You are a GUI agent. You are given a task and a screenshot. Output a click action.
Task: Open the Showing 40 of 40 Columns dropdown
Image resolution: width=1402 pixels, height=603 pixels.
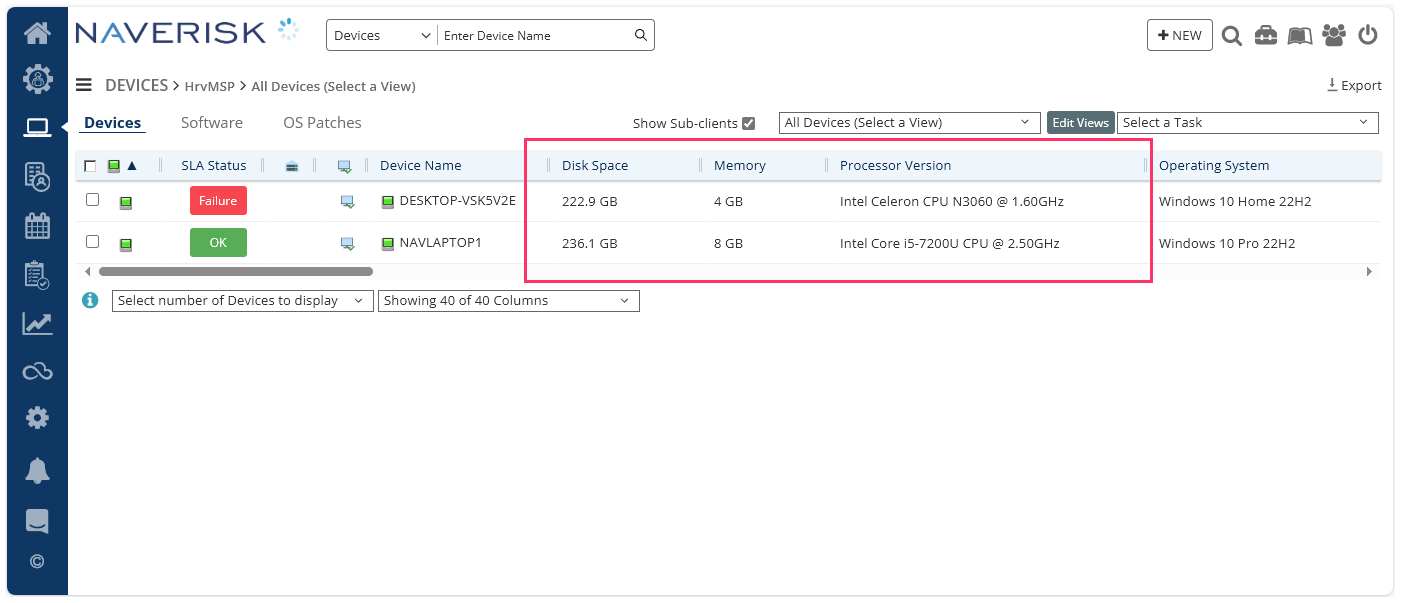[x=508, y=301]
